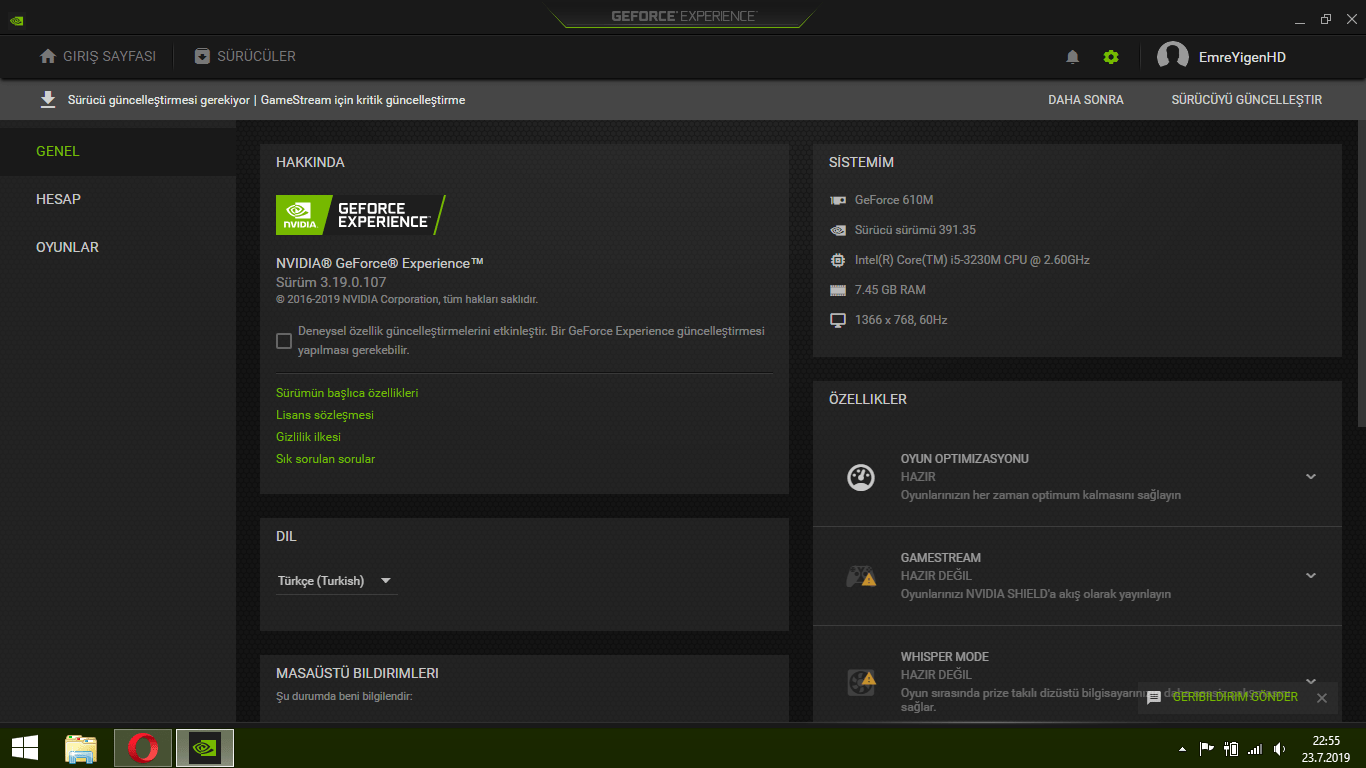Click the 1366 x 768, 60Hz text

[901, 320]
